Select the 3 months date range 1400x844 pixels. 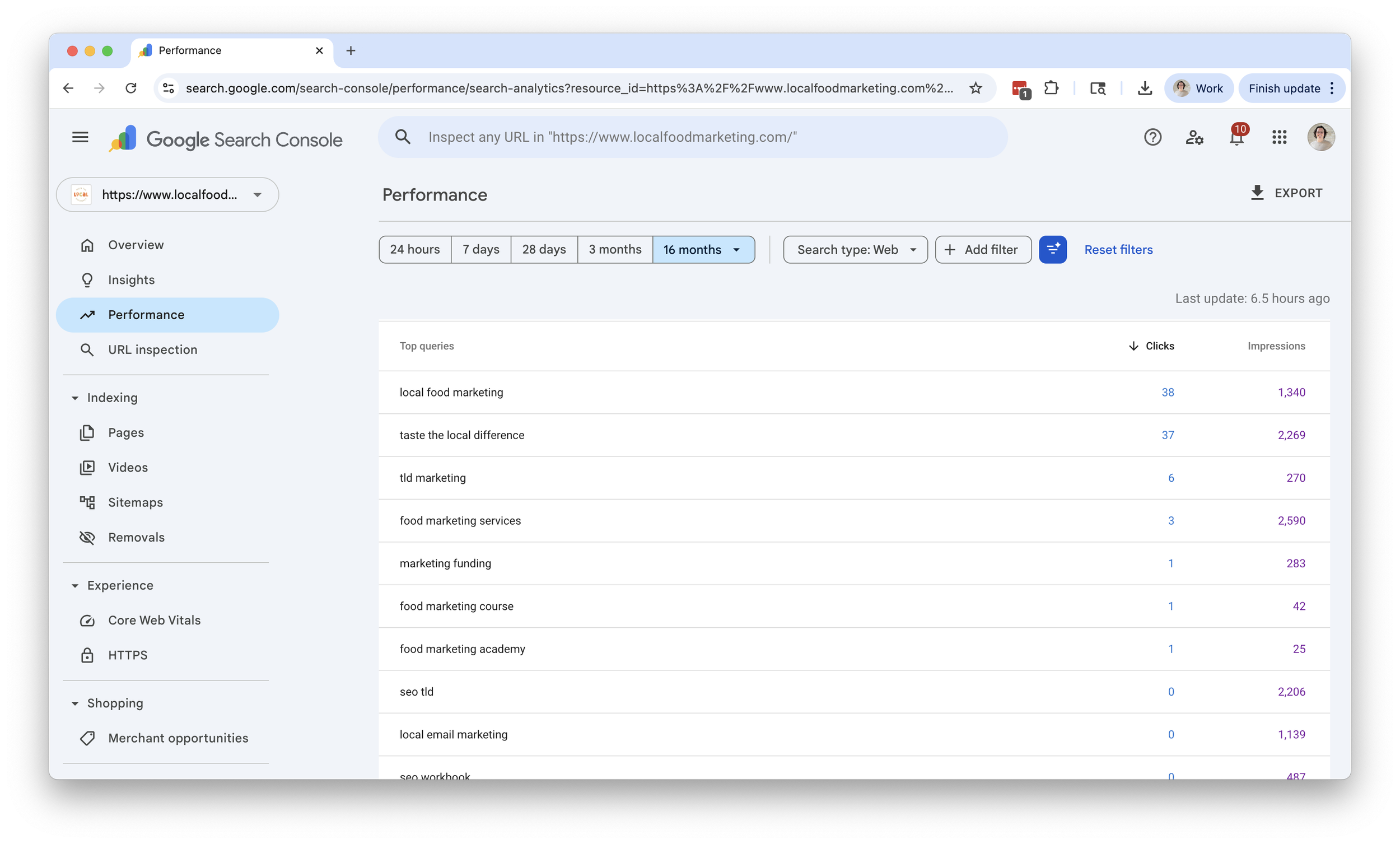click(615, 250)
